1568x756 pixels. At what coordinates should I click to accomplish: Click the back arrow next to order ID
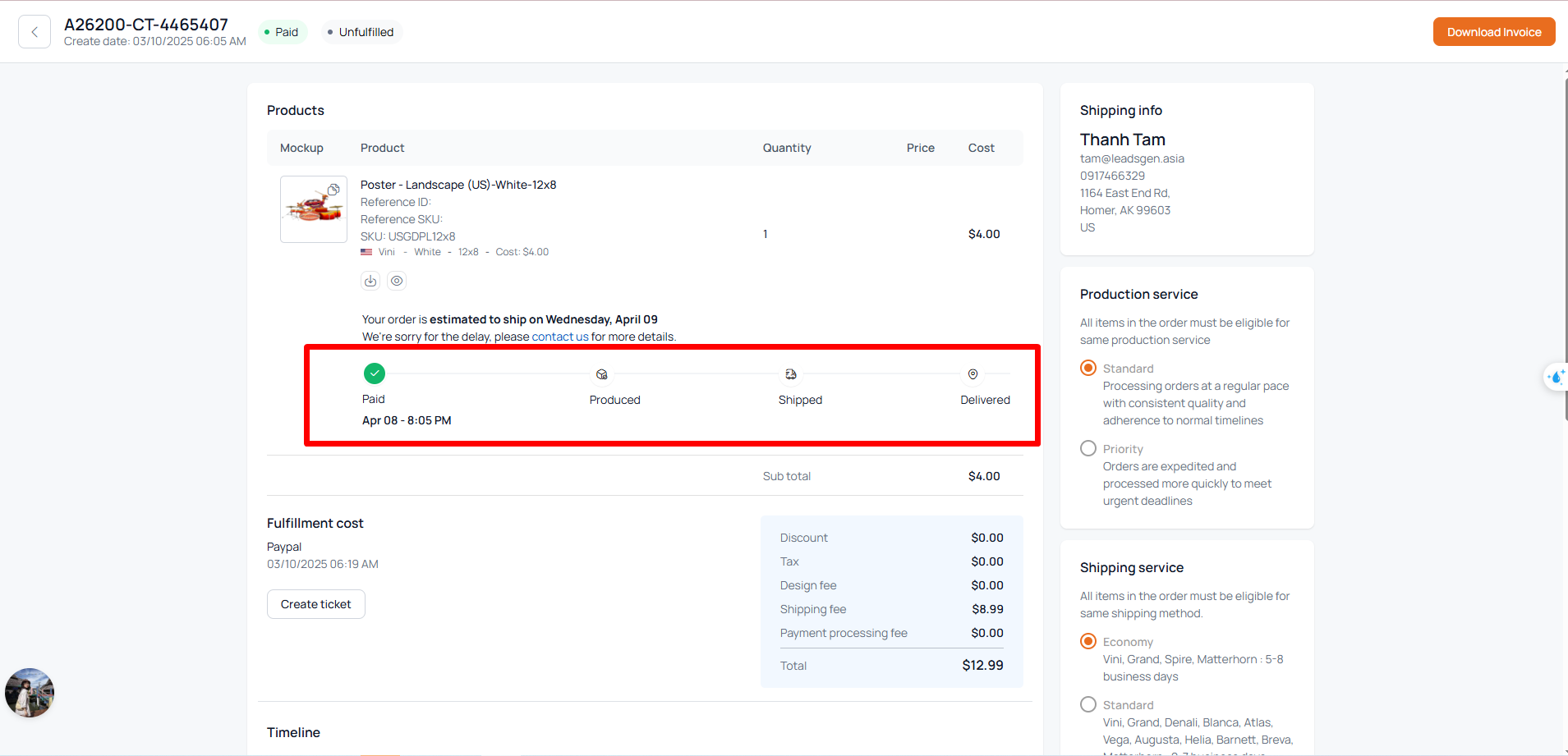(34, 32)
